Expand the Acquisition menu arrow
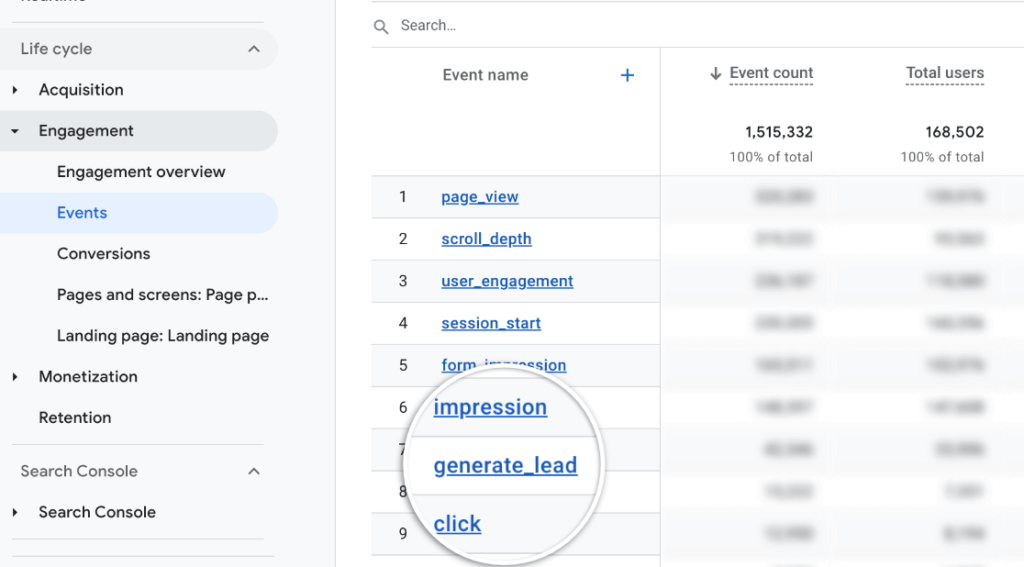The height and width of the screenshot is (567, 1024). (x=15, y=90)
